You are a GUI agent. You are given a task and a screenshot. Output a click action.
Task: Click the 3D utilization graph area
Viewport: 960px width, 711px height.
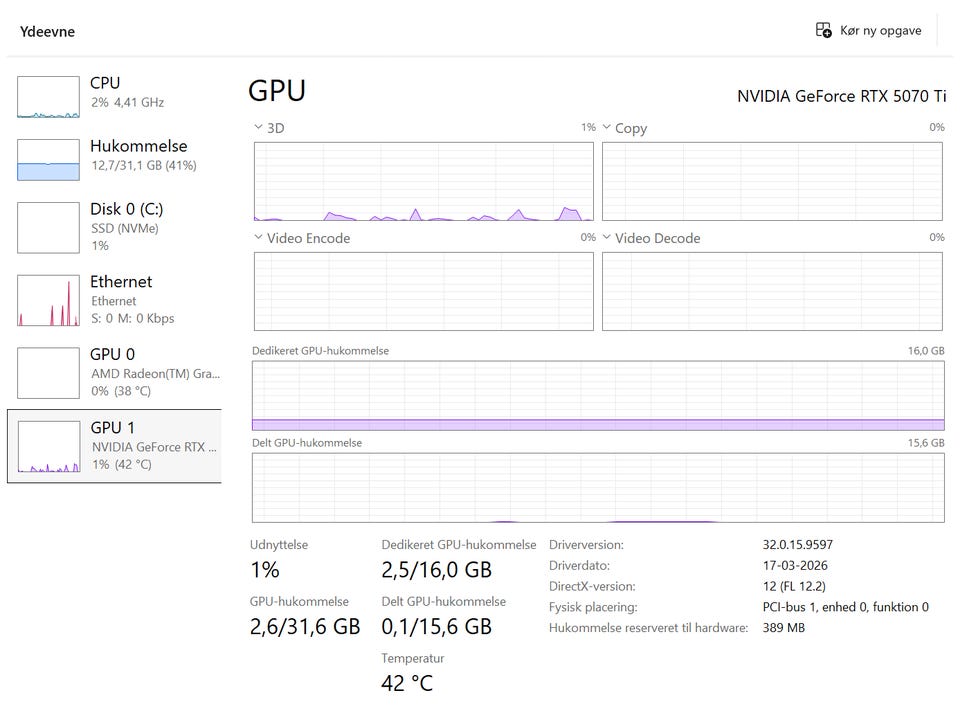(423, 181)
